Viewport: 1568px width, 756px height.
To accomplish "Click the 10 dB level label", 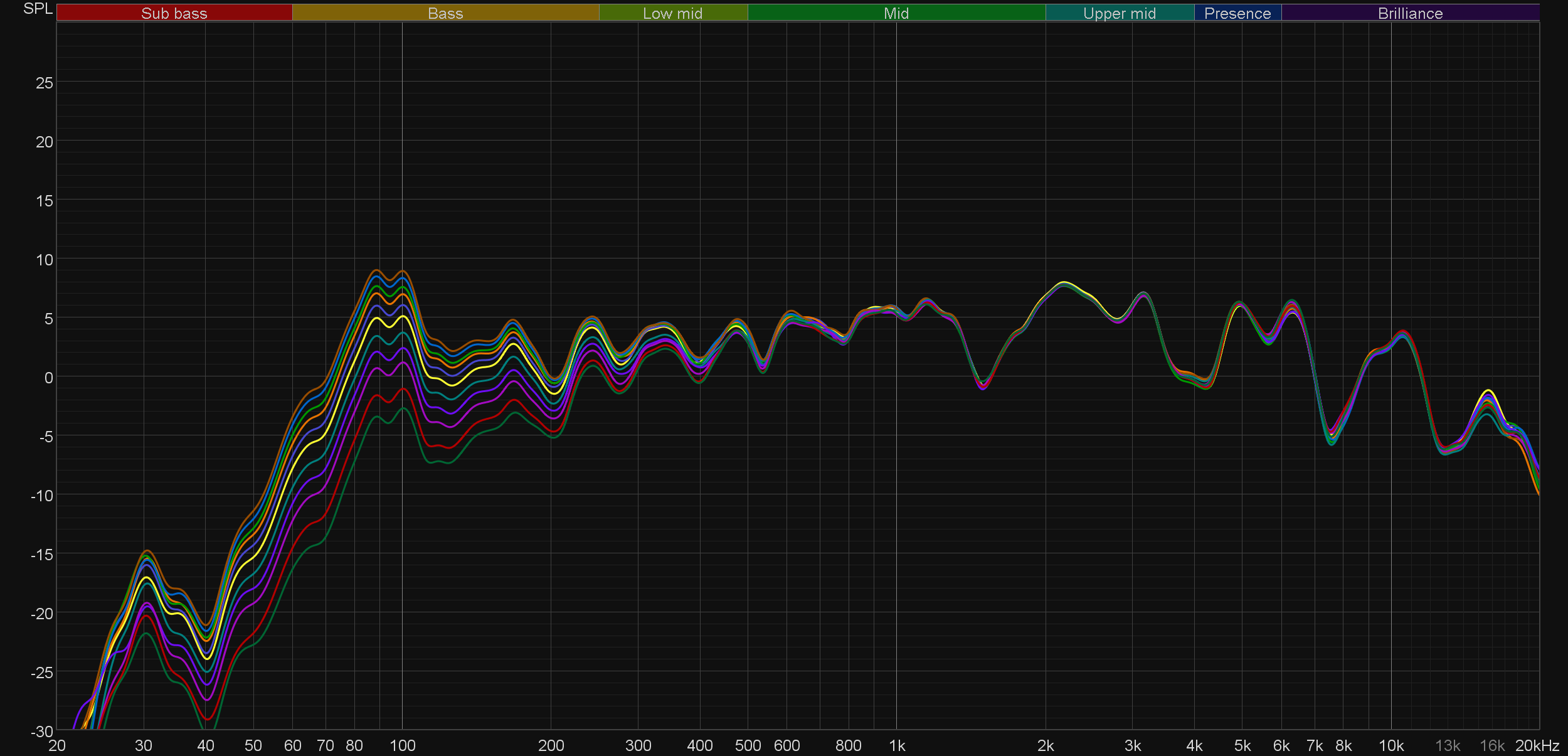I will (x=45, y=260).
